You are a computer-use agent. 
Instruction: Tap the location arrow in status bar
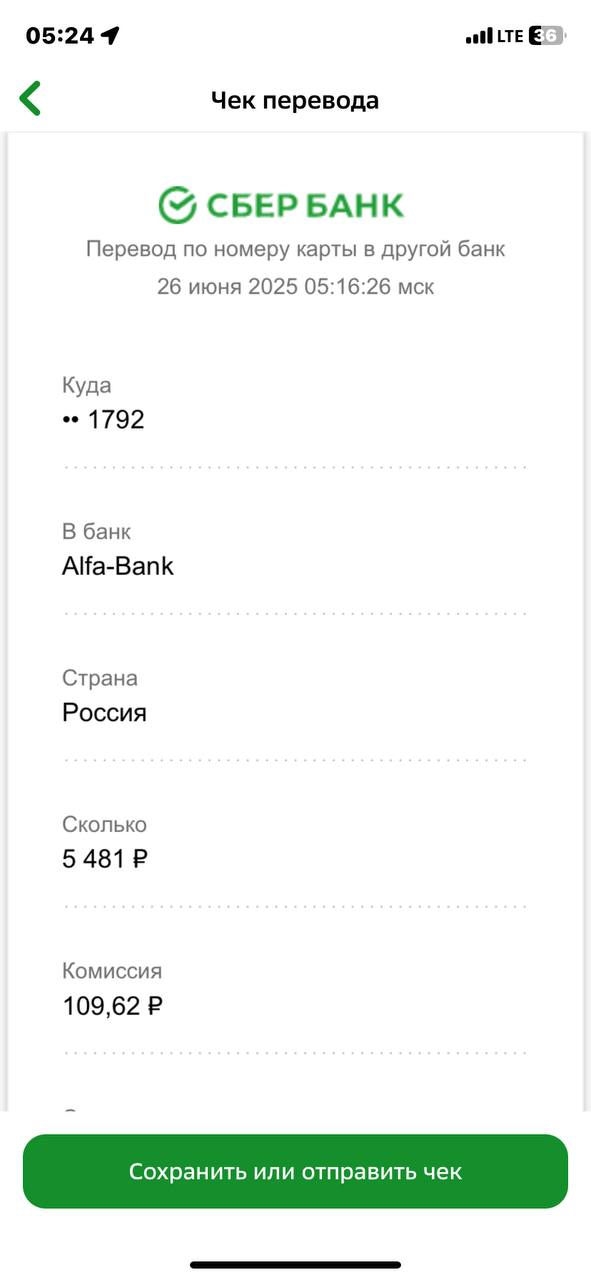pyautogui.click(x=110, y=36)
